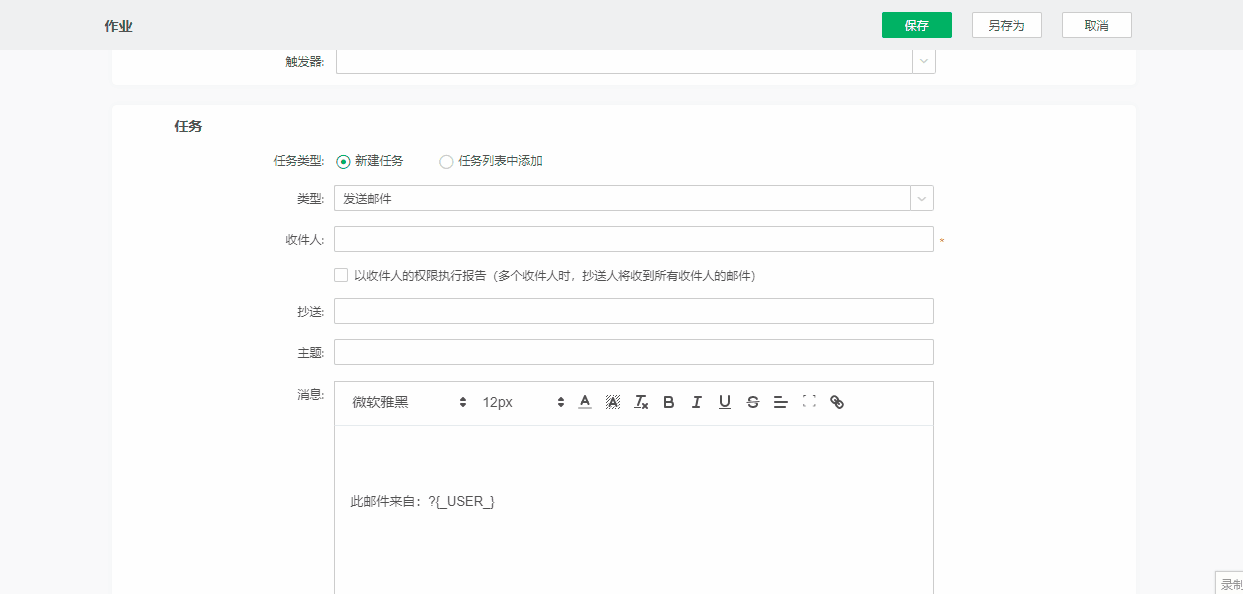Open the 触发器 dropdown
This screenshot has height=594, width=1243.
pos(921,61)
